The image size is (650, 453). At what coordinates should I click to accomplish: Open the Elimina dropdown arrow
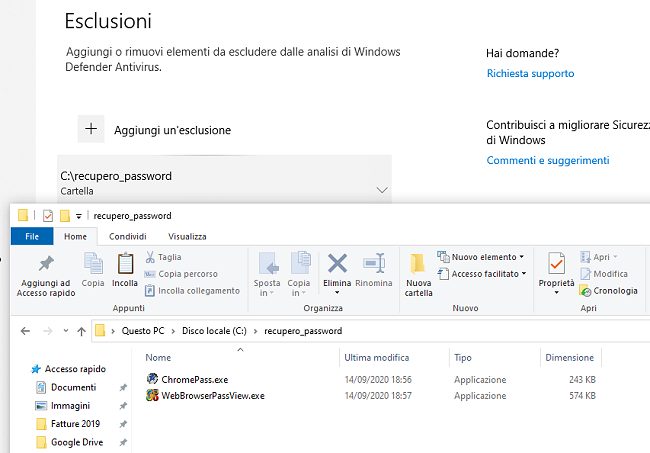tap(337, 293)
